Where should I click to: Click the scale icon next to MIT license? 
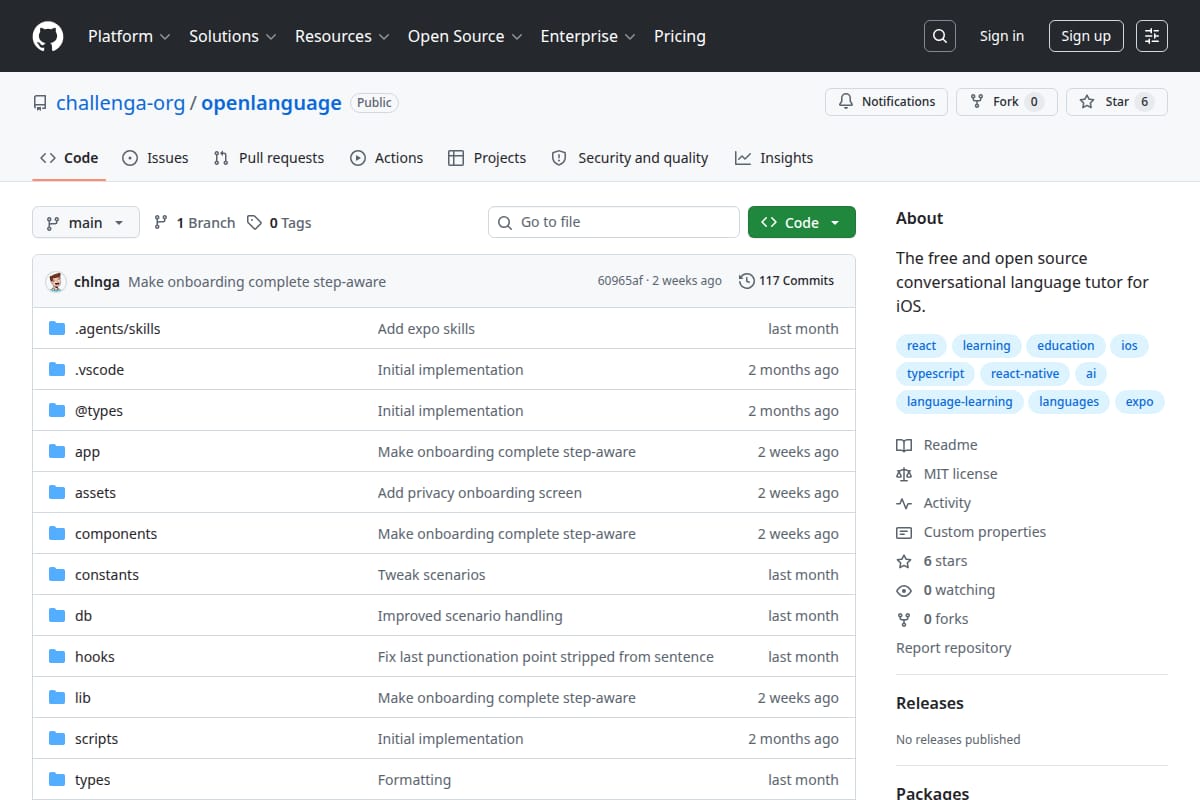(904, 474)
